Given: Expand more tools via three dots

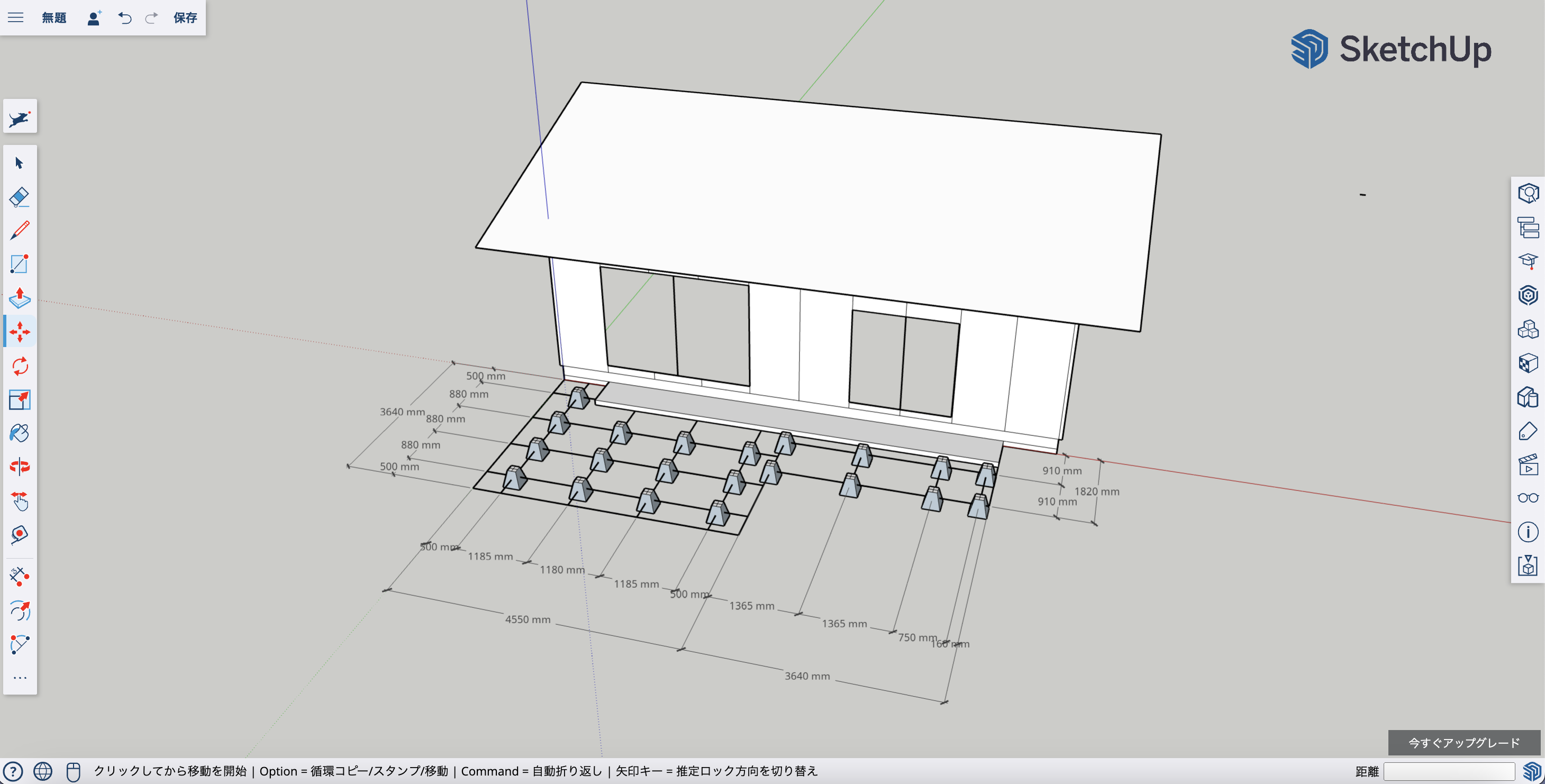Looking at the screenshot, I should (19, 678).
